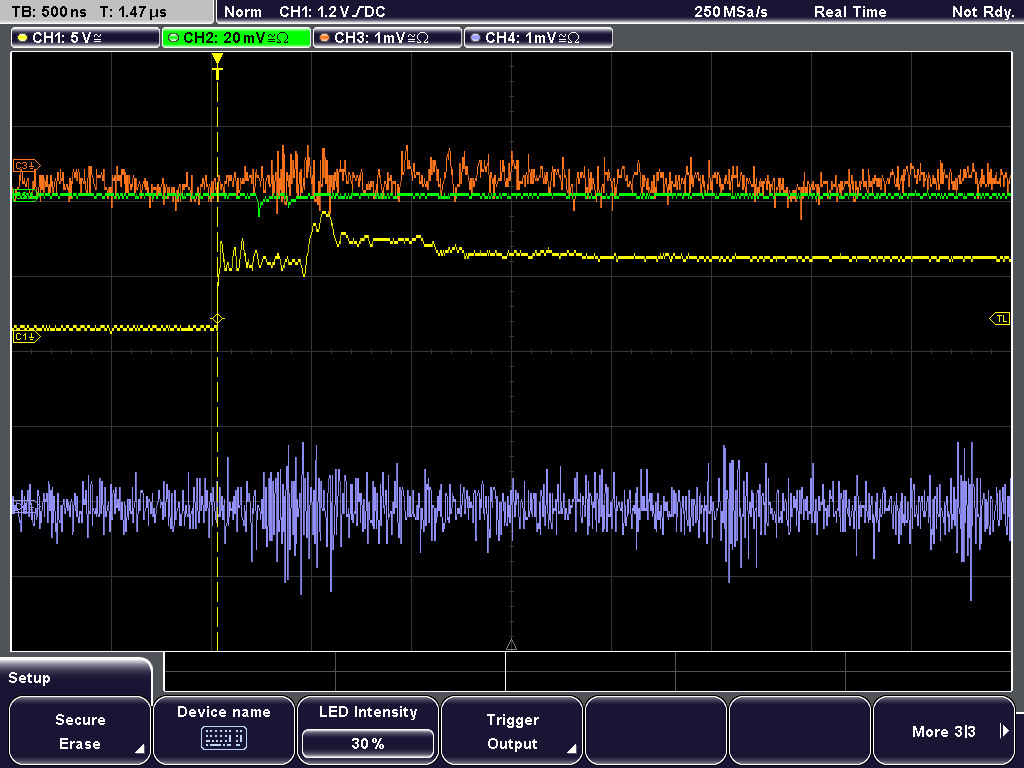Viewport: 1024px width, 768px height.
Task: Click the blue CH4 indicator dot
Action: 475,38
